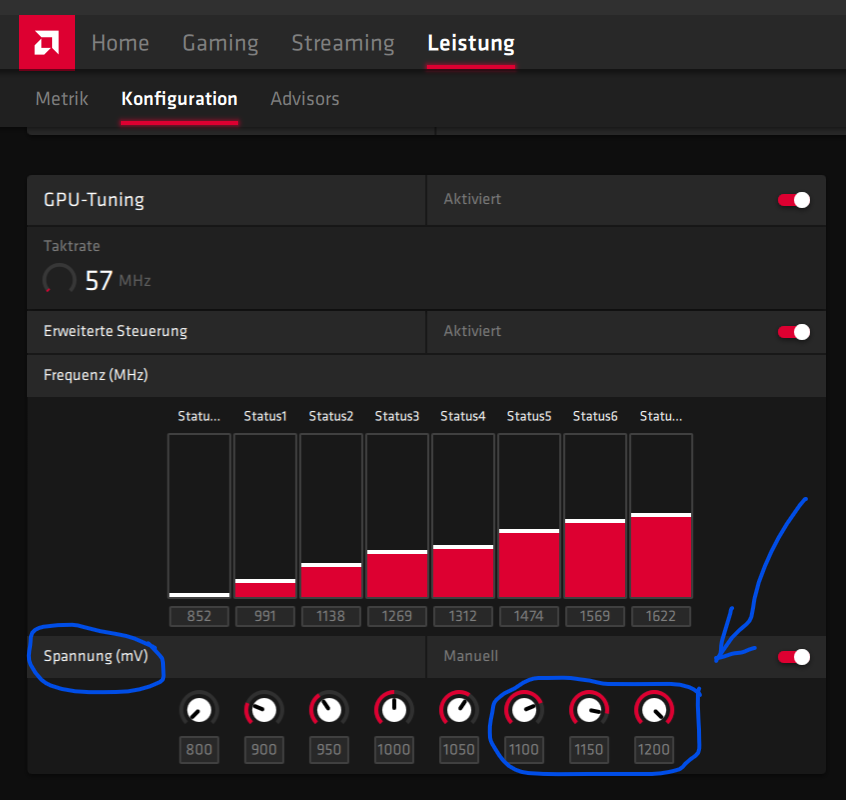846x800 pixels.
Task: Click the 1569 frequency input field
Action: (x=595, y=616)
